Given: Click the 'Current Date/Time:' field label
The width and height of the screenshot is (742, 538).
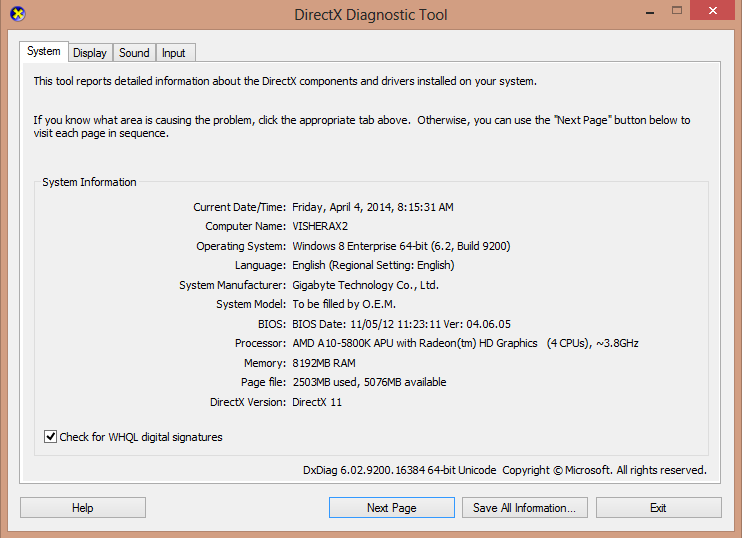Looking at the screenshot, I should pyautogui.click(x=239, y=207).
